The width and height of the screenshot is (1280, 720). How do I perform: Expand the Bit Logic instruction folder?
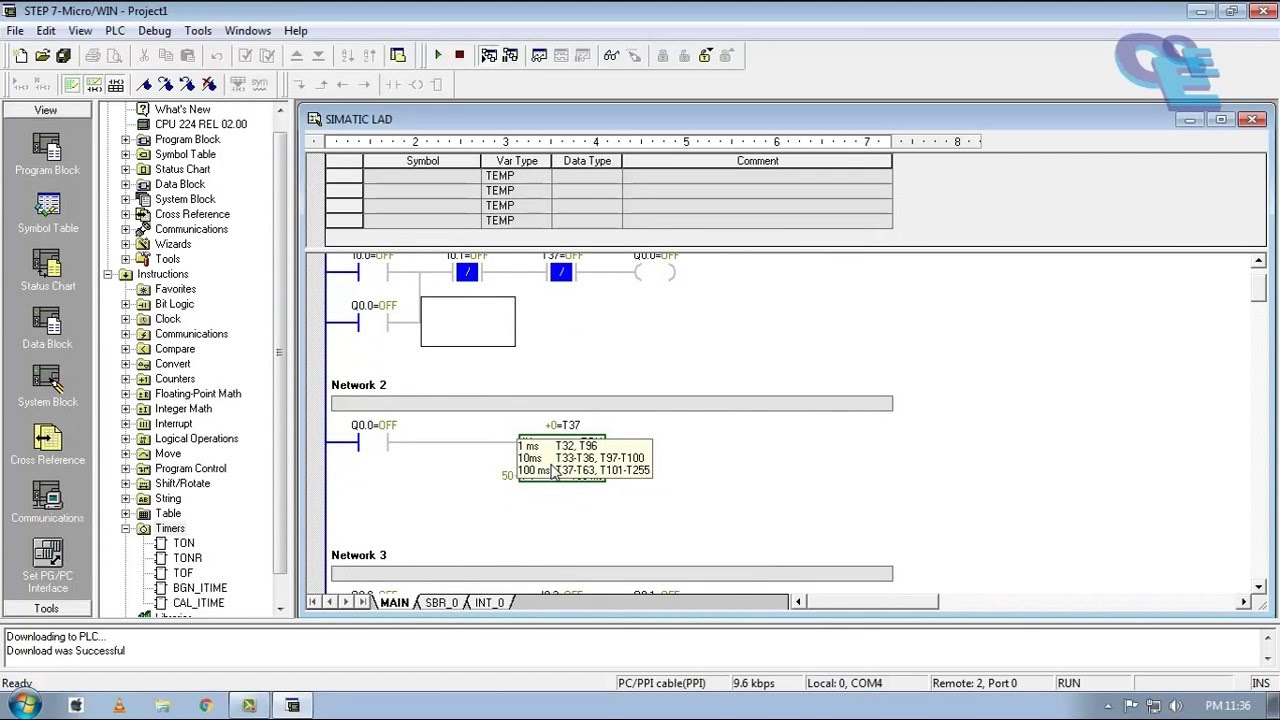point(126,304)
